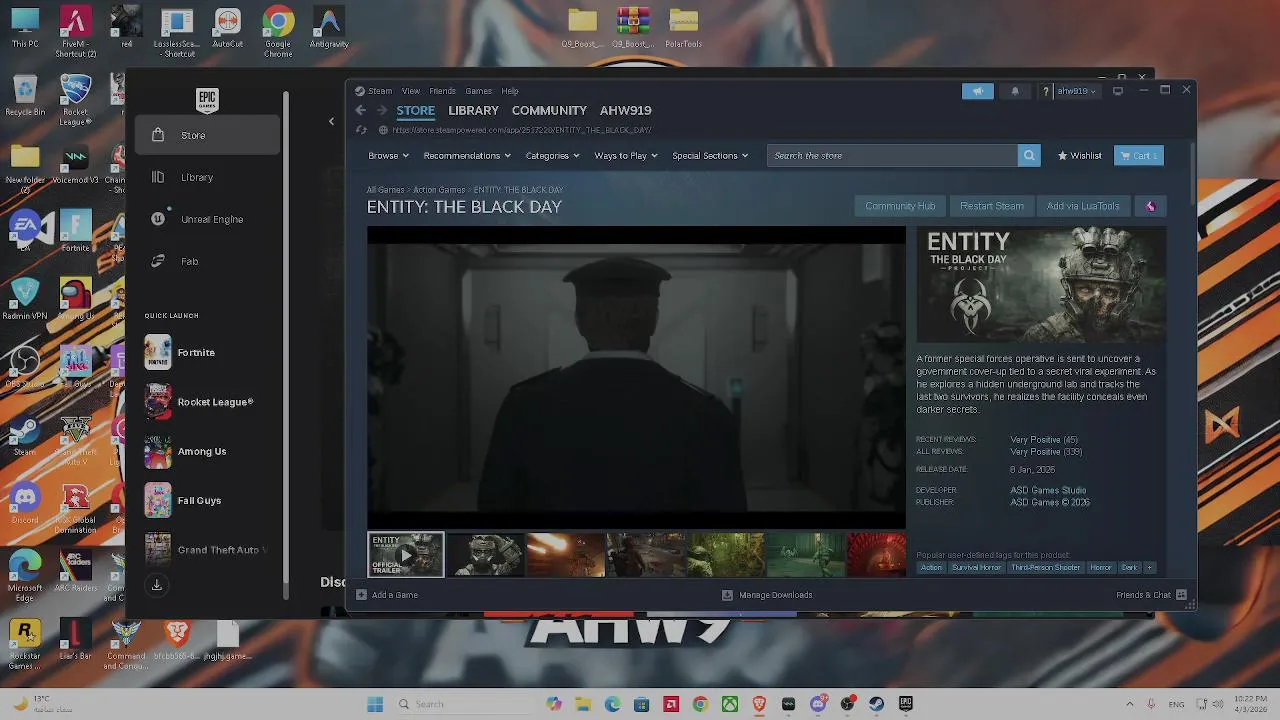Click Epic Games logo in launcher sidebar

[207, 99]
